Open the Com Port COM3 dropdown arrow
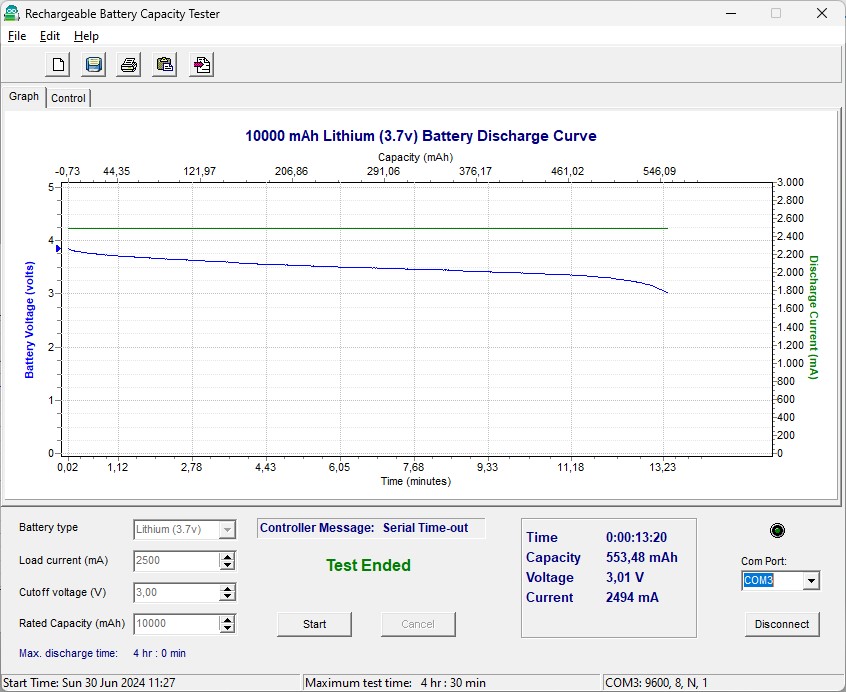Image resolution: width=846 pixels, height=692 pixels. [x=810, y=581]
